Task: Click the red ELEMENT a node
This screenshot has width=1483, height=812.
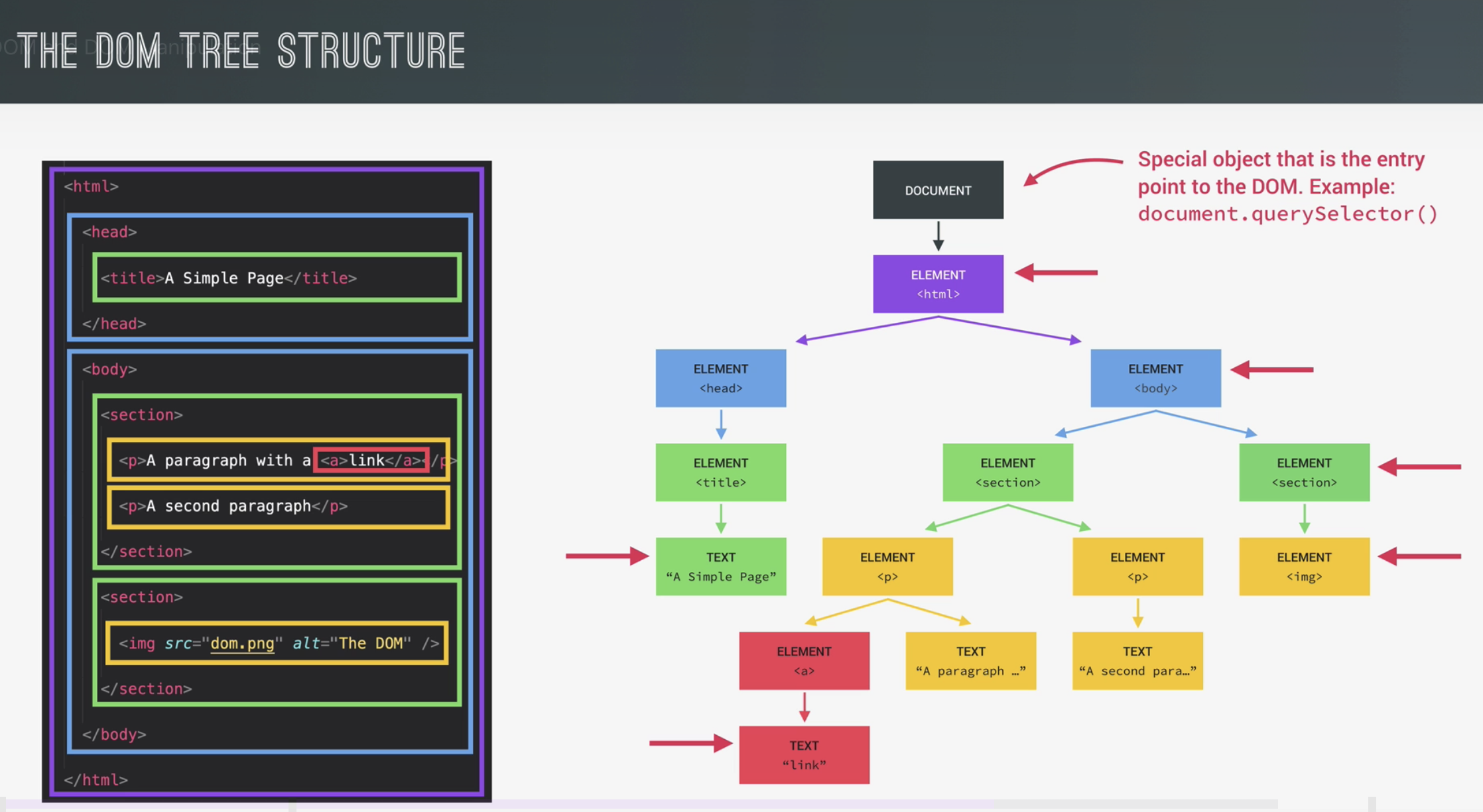Action: tap(804, 660)
